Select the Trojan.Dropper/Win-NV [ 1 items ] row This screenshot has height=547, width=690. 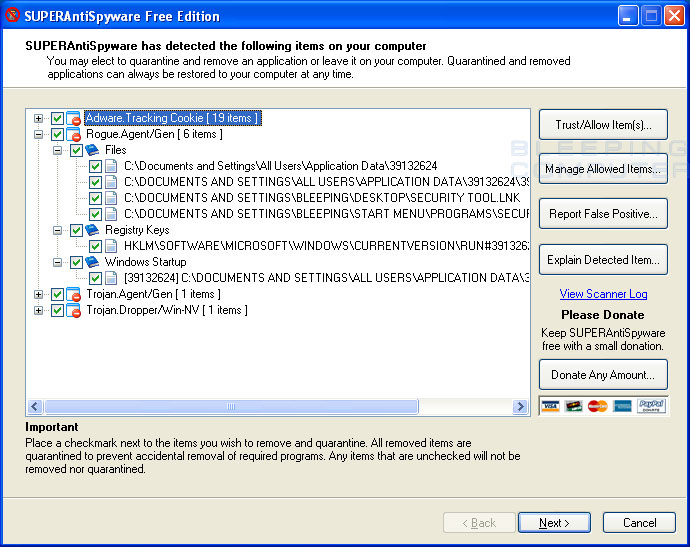tap(167, 310)
